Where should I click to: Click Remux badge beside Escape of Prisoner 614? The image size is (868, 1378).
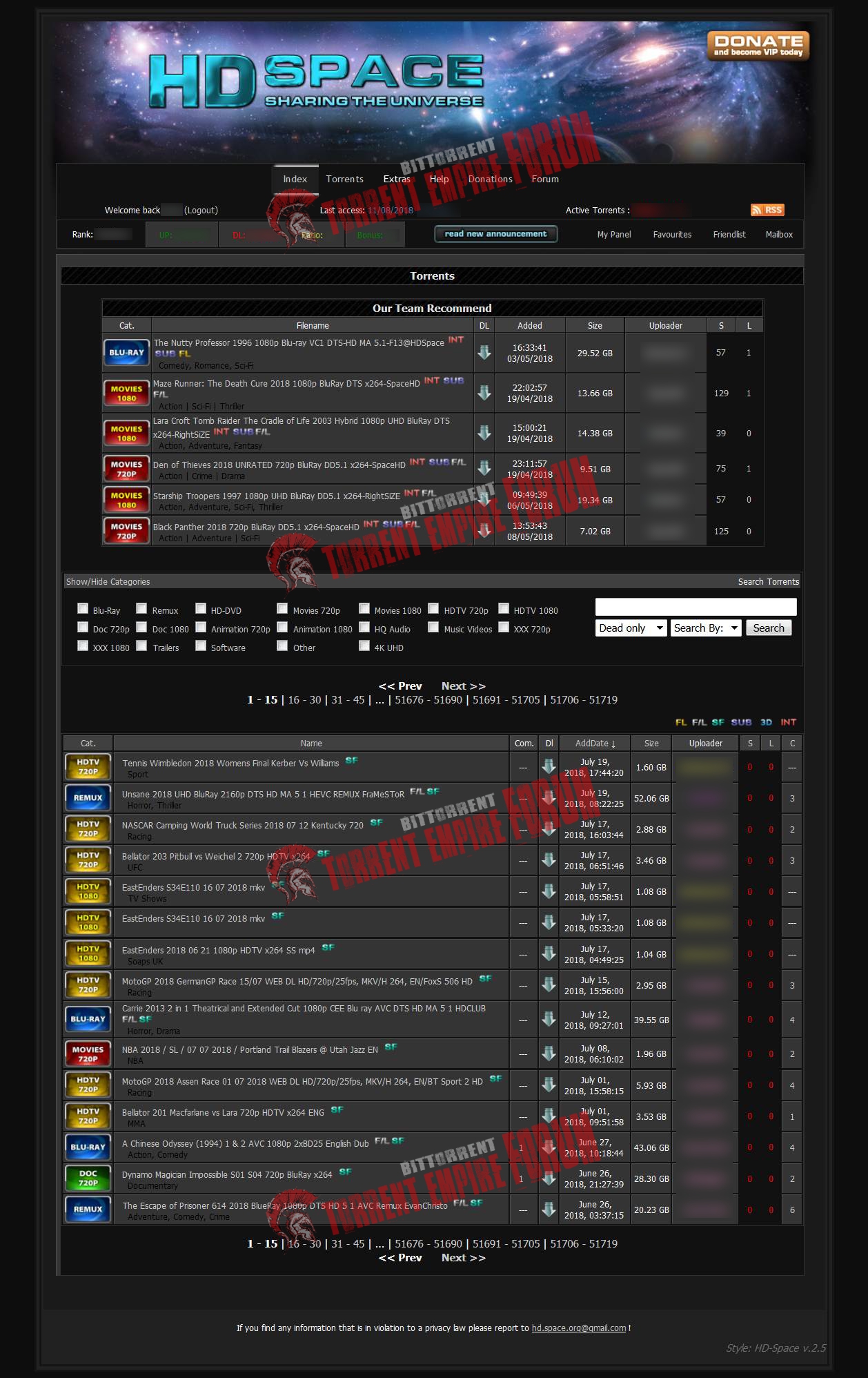(x=88, y=1209)
